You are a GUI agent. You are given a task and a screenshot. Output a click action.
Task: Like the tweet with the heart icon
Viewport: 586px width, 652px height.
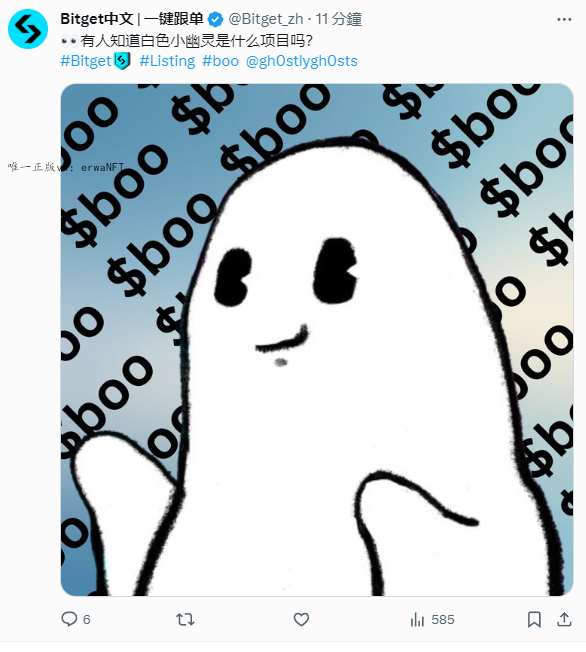[x=301, y=620]
